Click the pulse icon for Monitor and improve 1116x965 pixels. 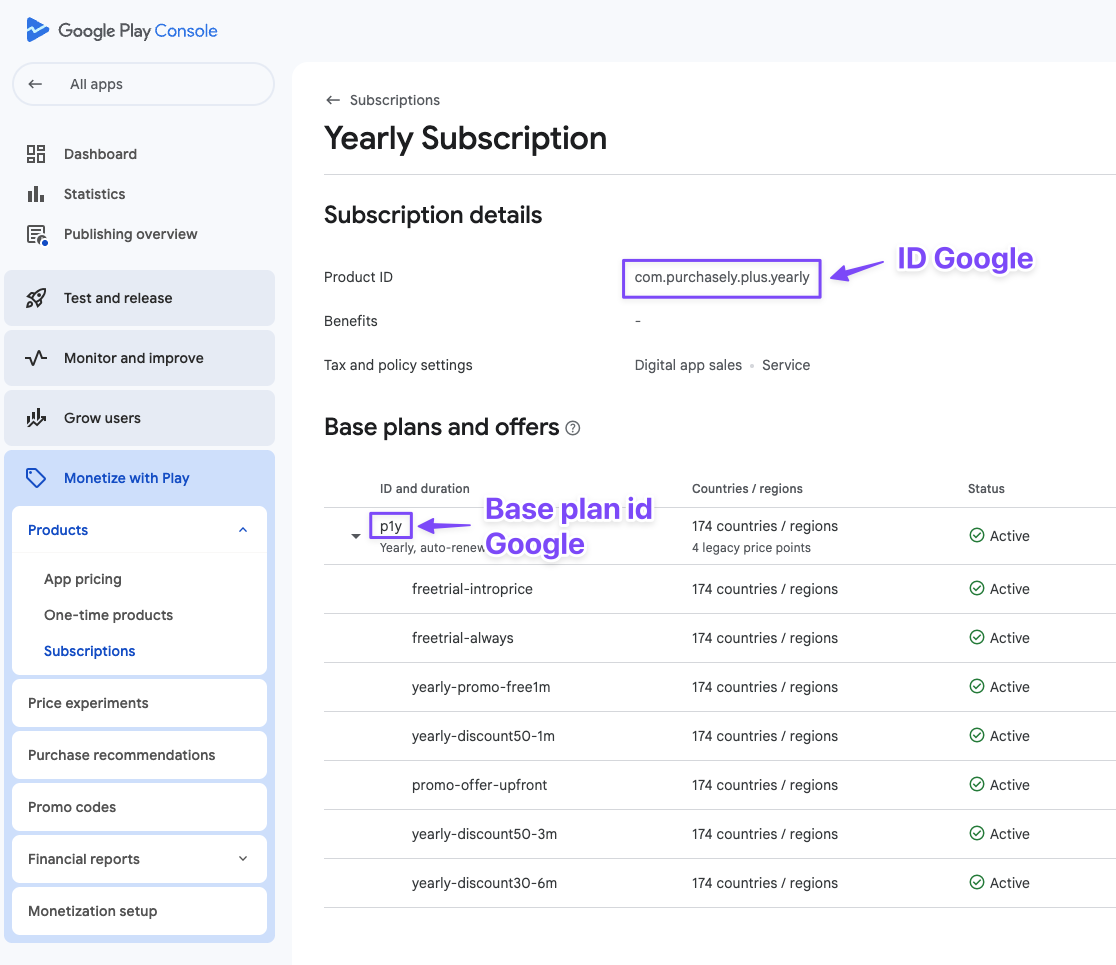(x=36, y=358)
